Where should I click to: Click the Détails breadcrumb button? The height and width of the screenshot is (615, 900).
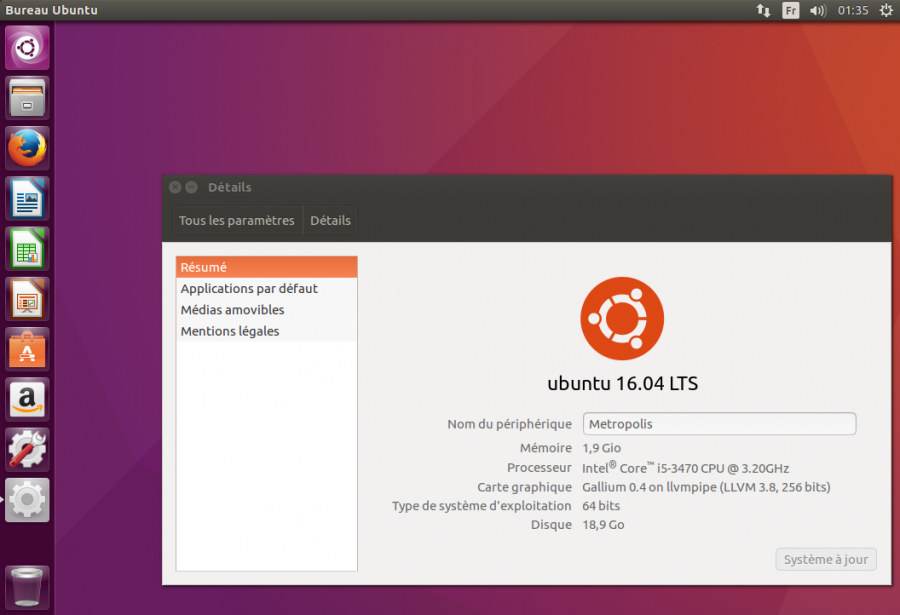[x=330, y=221]
